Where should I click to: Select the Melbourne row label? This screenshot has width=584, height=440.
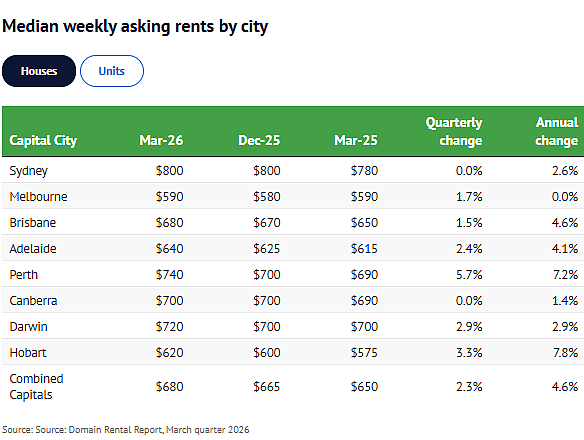38,197
